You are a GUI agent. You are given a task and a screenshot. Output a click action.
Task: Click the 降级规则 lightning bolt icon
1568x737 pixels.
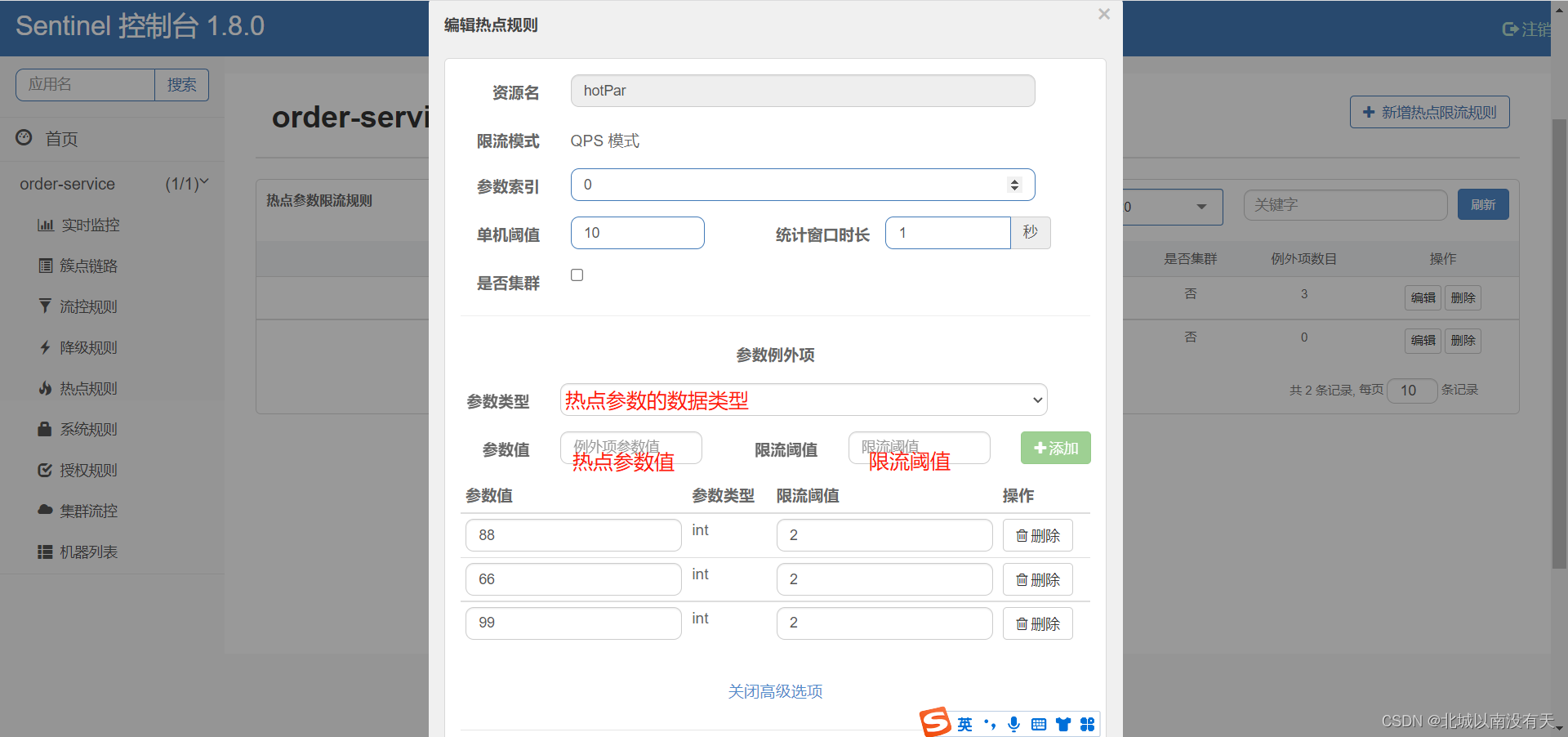pyautogui.click(x=45, y=347)
